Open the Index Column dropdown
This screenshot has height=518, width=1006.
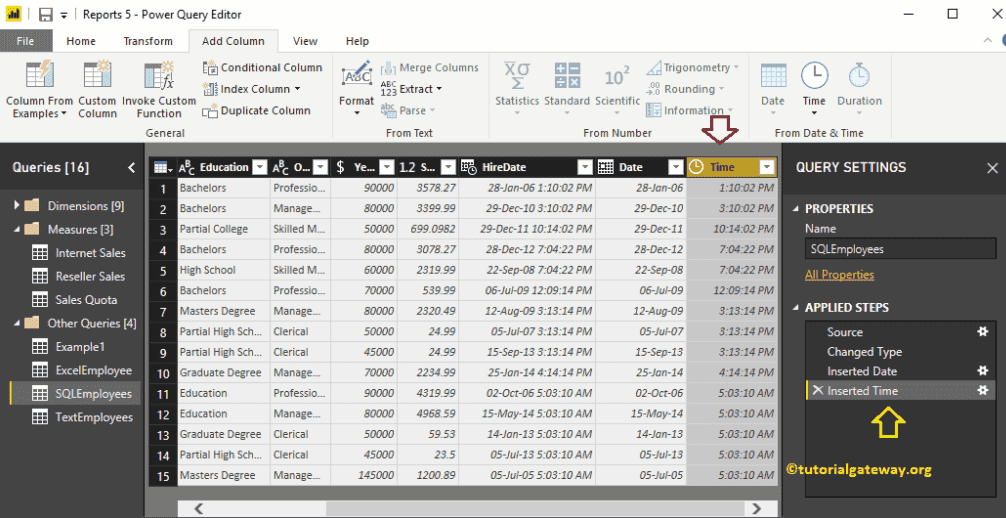tap(298, 89)
